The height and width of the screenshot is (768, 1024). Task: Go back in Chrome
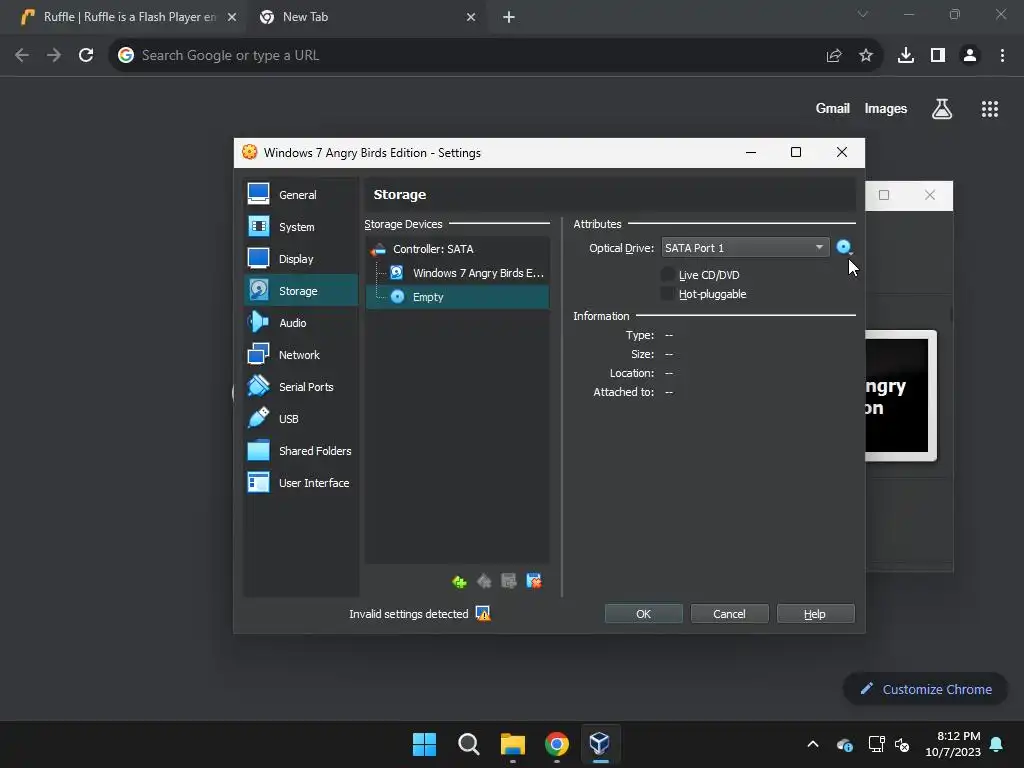tap(22, 55)
